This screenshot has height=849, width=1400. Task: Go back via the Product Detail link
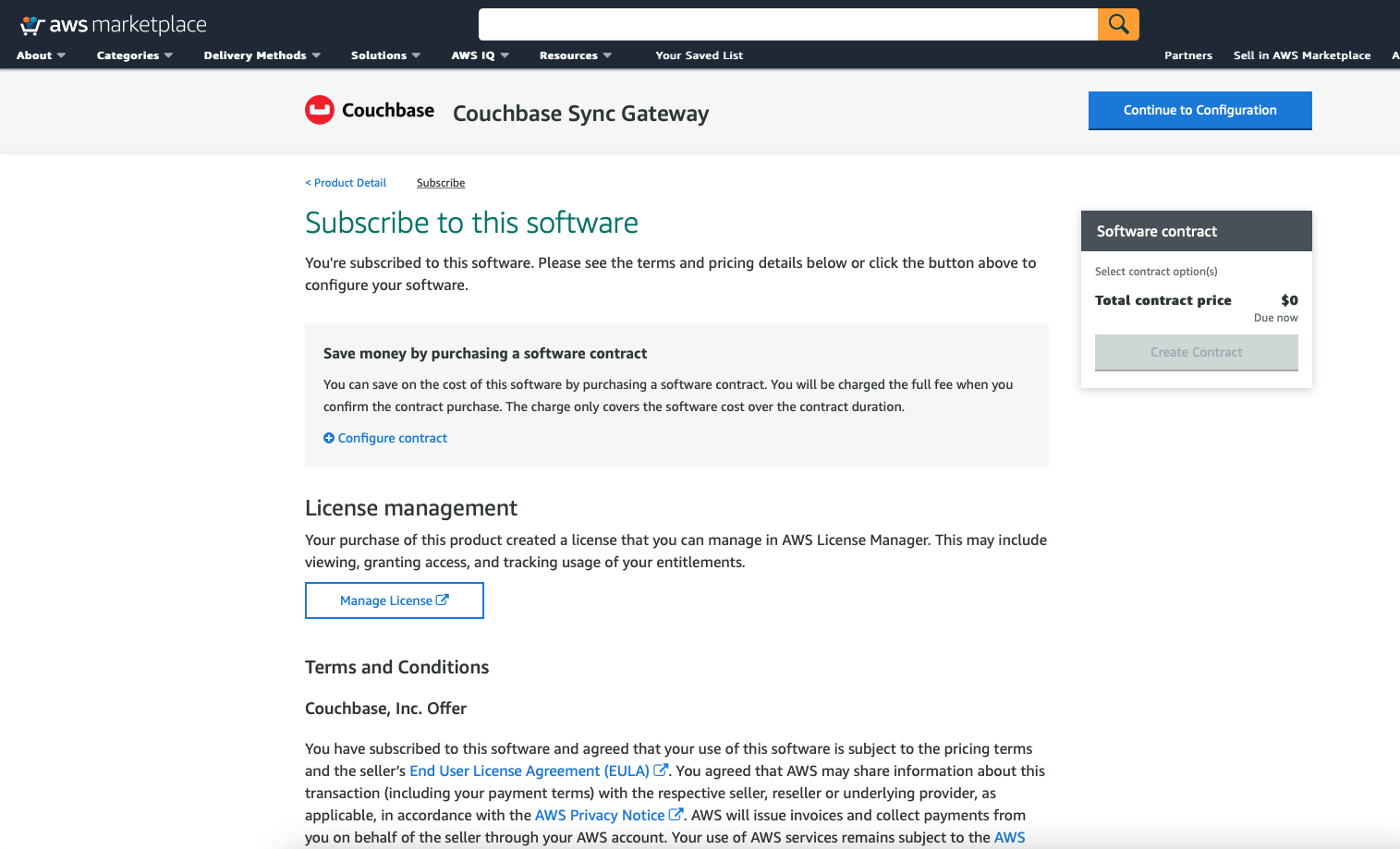point(346,182)
